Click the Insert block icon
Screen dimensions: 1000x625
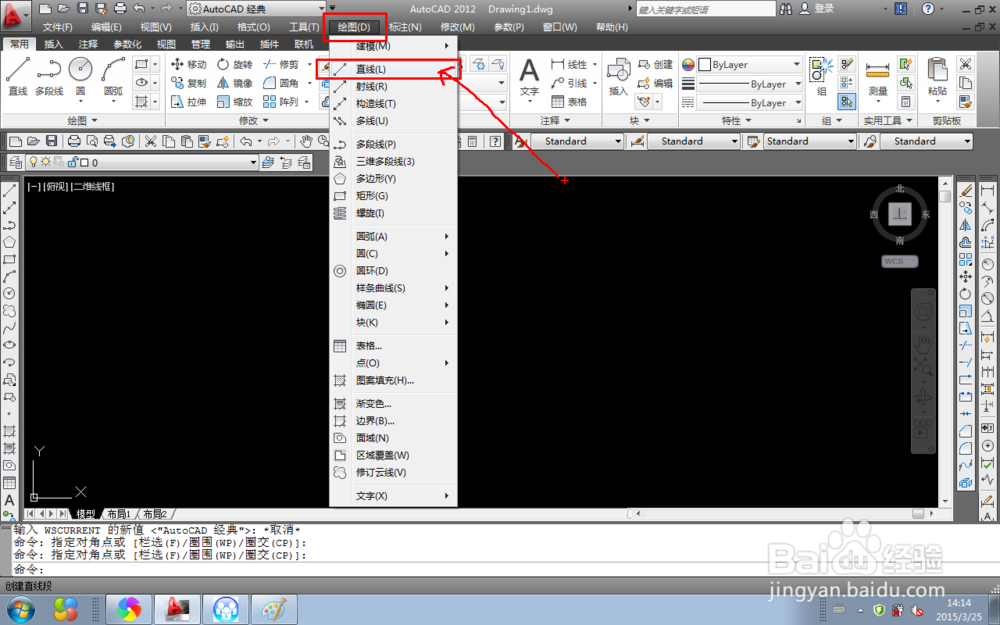coord(618,77)
